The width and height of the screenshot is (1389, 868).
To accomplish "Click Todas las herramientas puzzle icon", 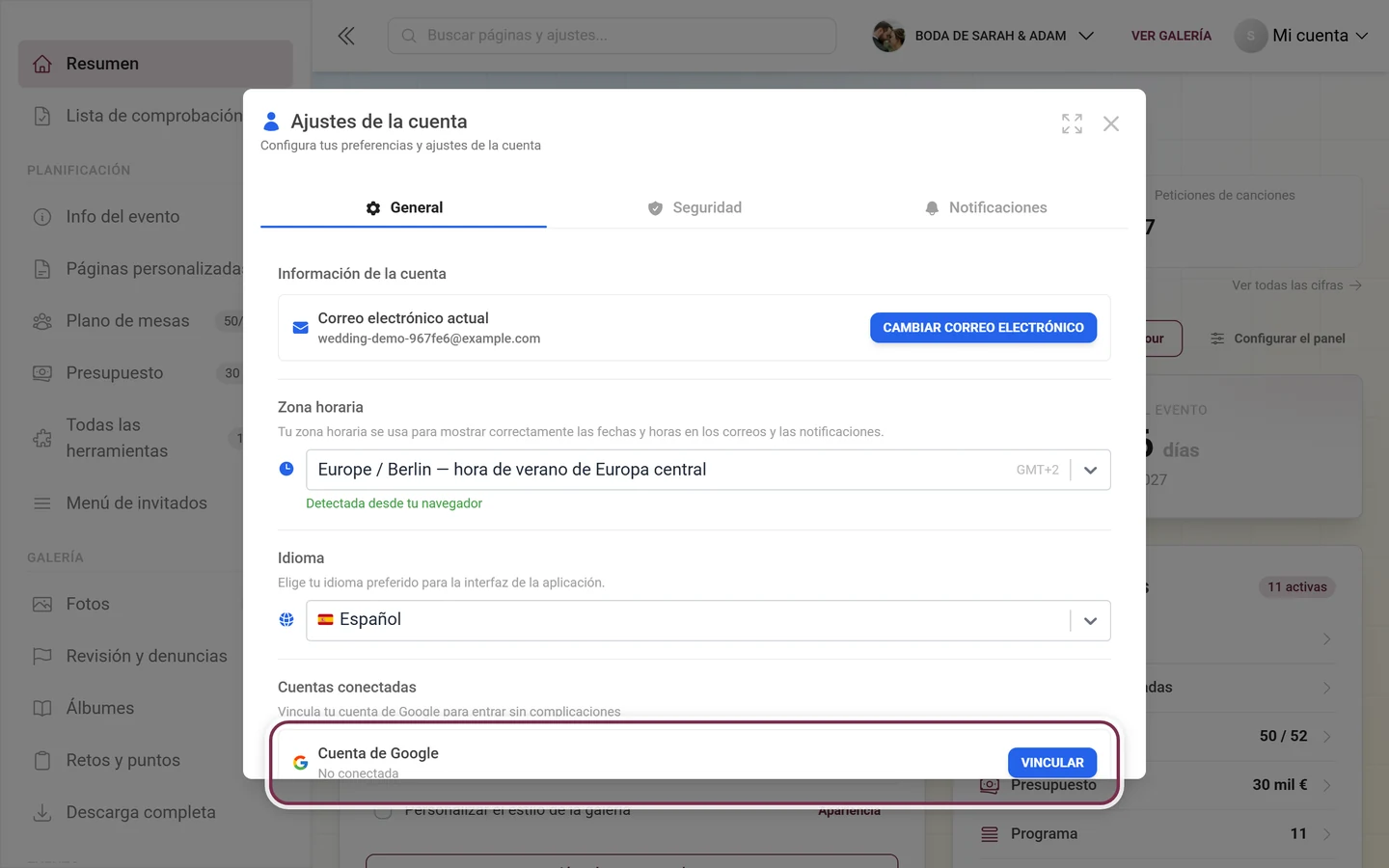I will [x=42, y=438].
